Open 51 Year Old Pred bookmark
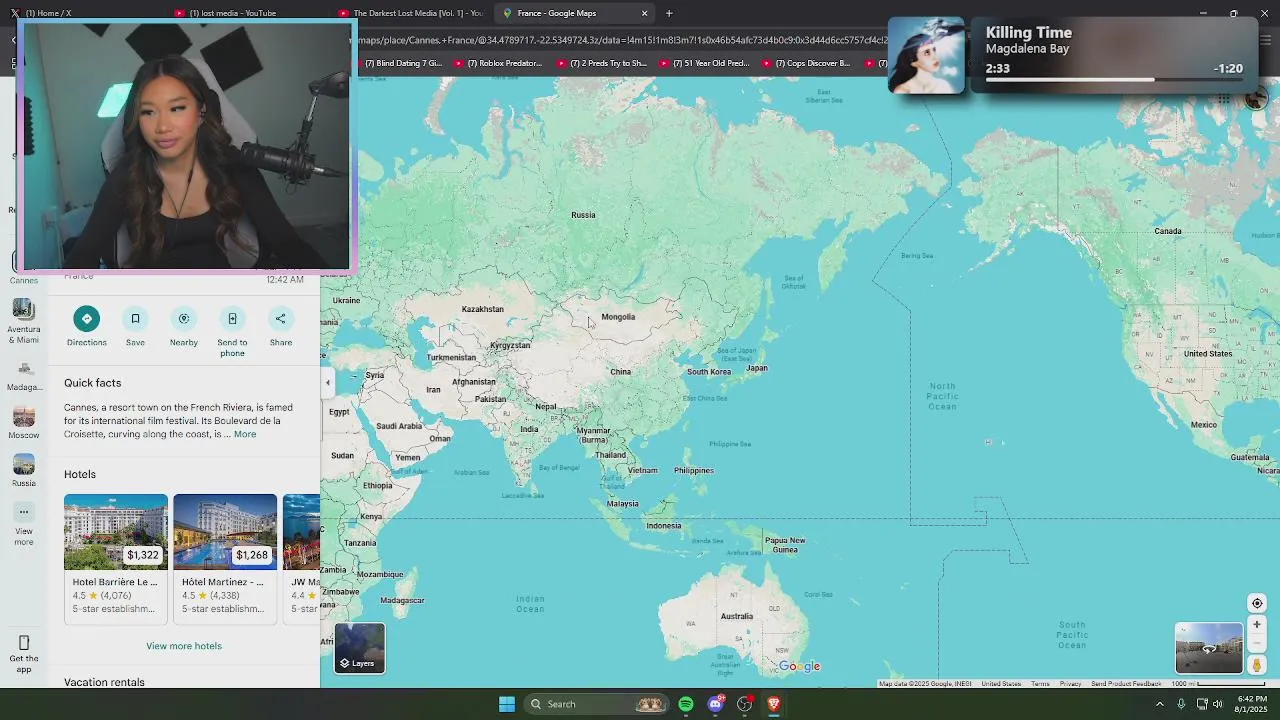1280x720 pixels. click(x=705, y=63)
